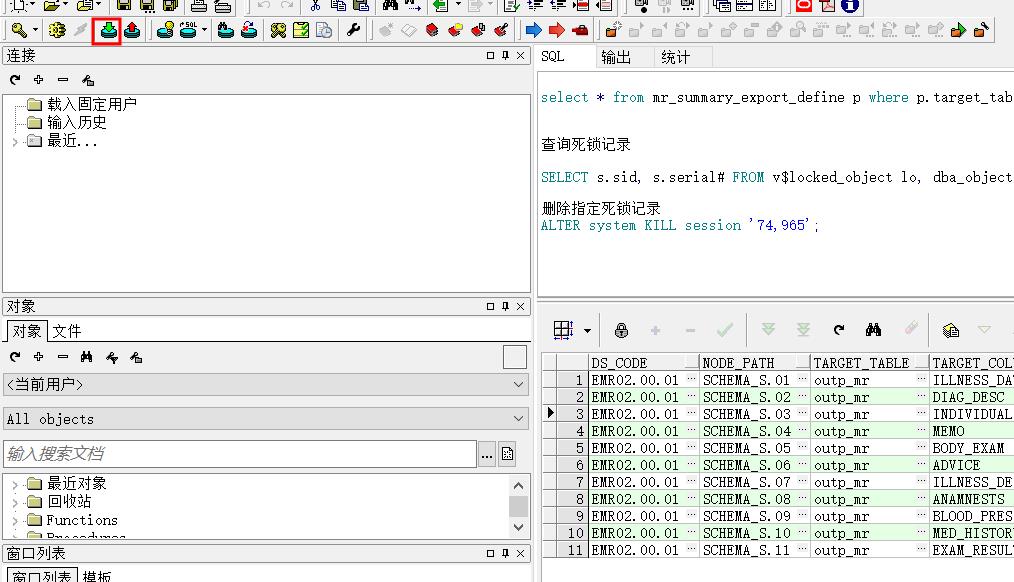Click the red right-arrow toolbar icon

tap(556, 30)
